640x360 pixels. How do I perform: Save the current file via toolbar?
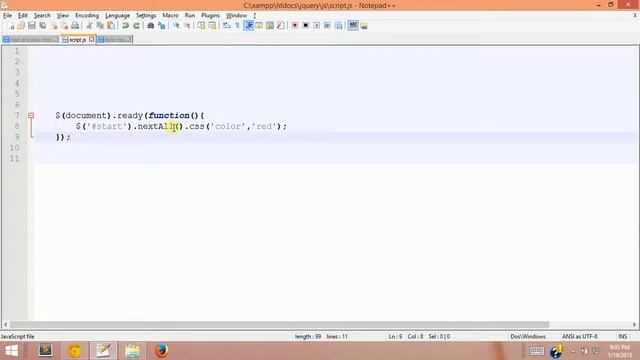tap(31, 26)
